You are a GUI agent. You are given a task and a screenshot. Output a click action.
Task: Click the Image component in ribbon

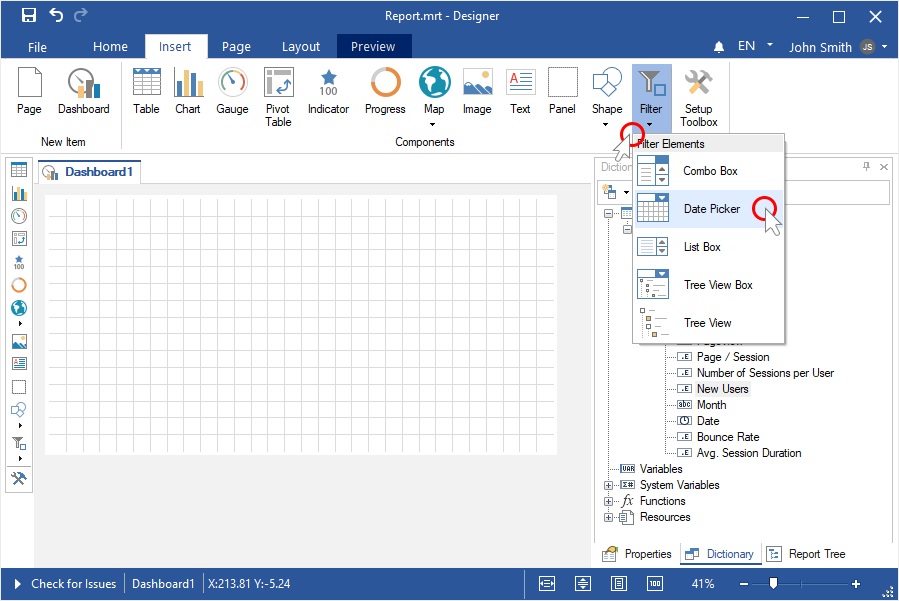(x=477, y=91)
